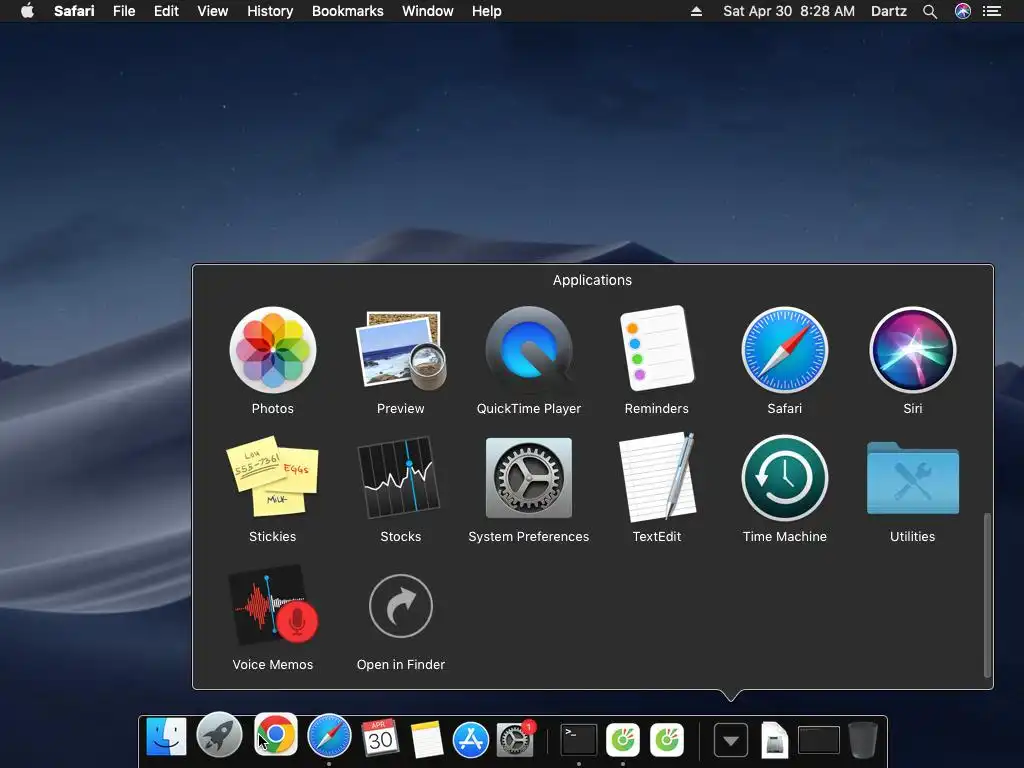The image size is (1024, 768).
Task: Click the Applications stack scrollbar
Action: pos(987,595)
